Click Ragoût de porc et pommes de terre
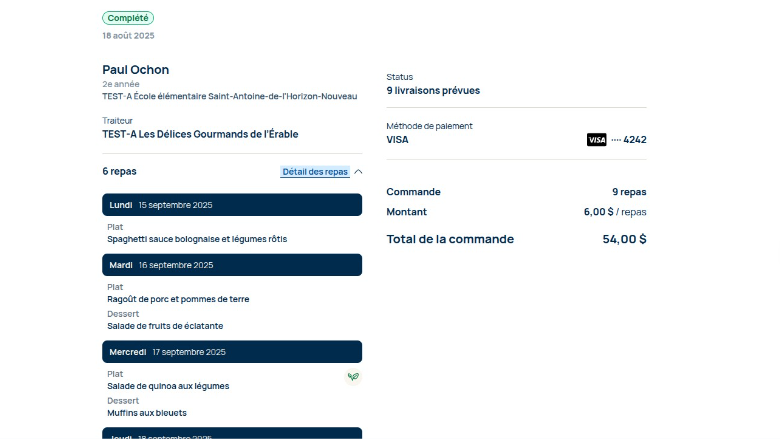Viewport: 780px width, 439px height. coord(178,299)
